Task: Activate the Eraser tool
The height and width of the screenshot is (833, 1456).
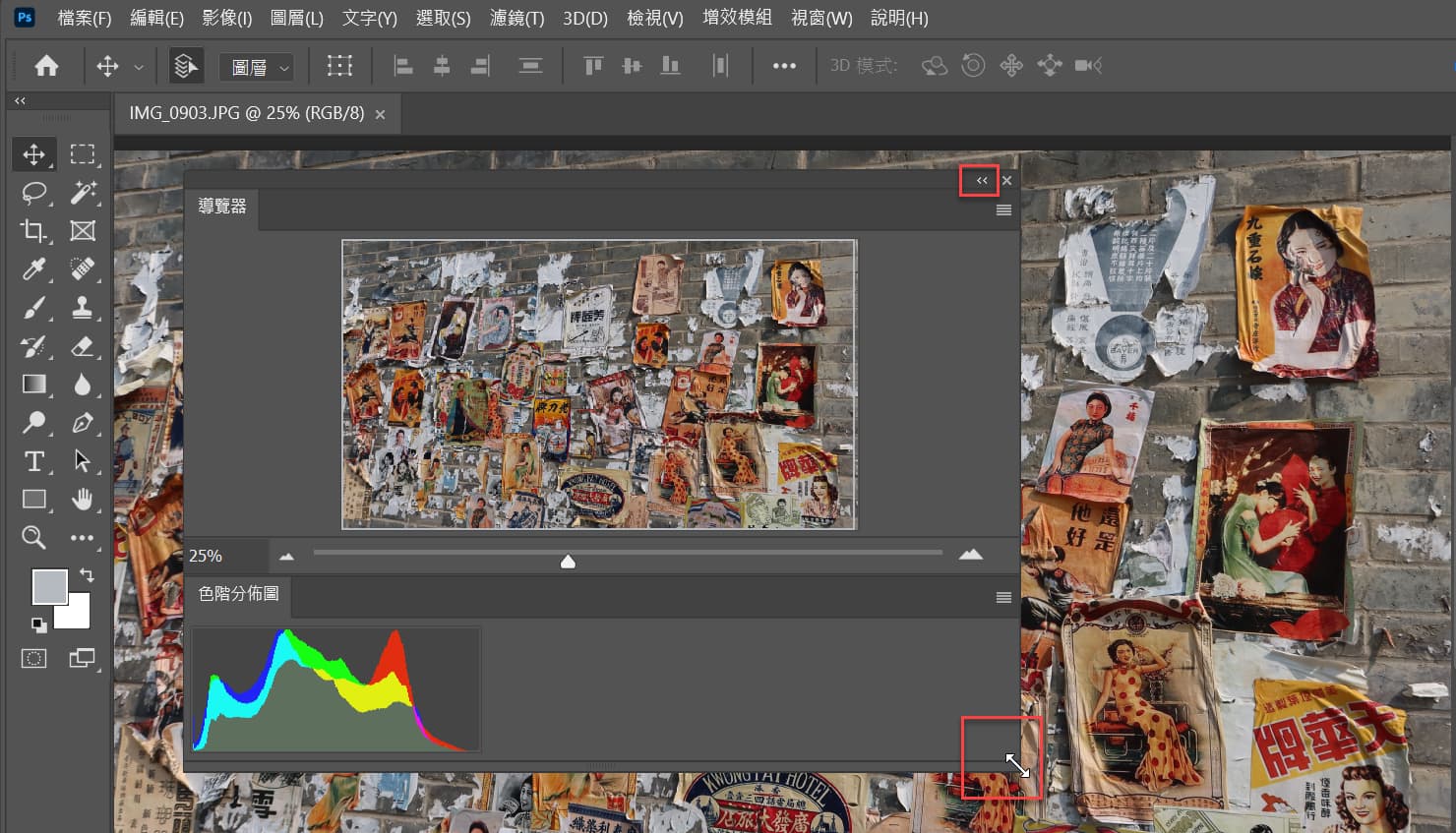Action: click(83, 345)
